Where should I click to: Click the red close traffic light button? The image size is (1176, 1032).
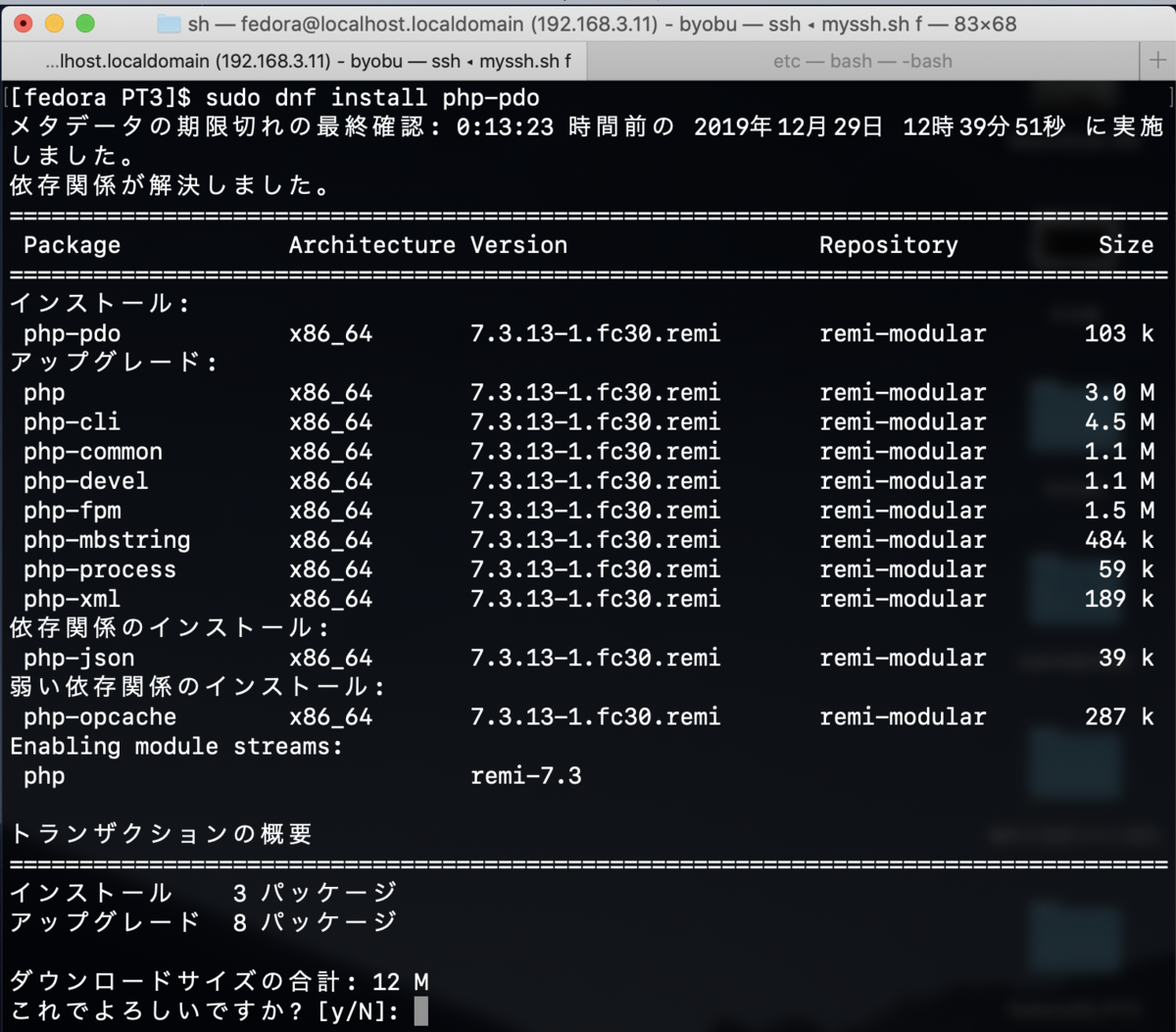tap(24, 22)
